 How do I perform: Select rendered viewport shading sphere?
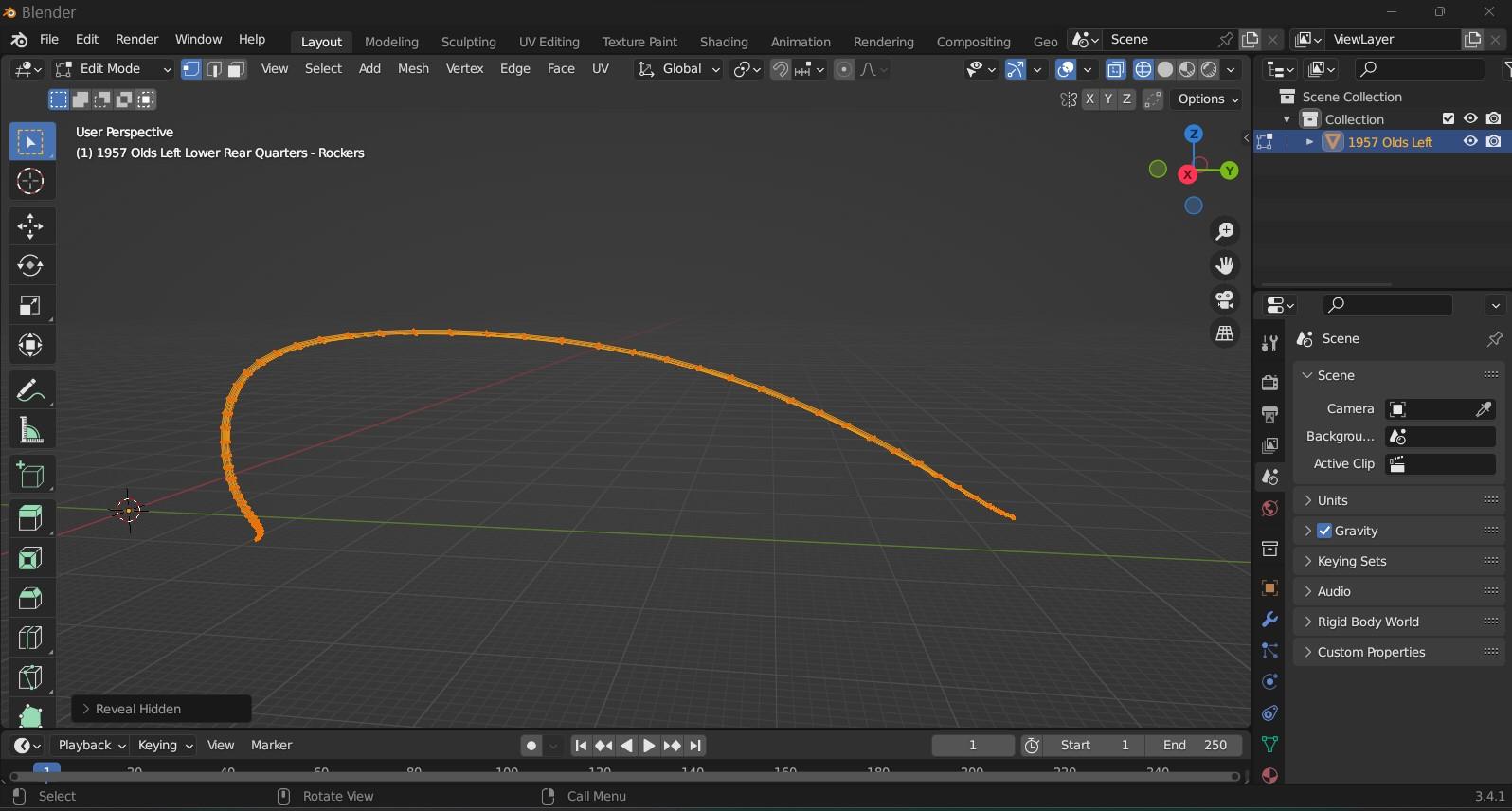[x=1209, y=69]
